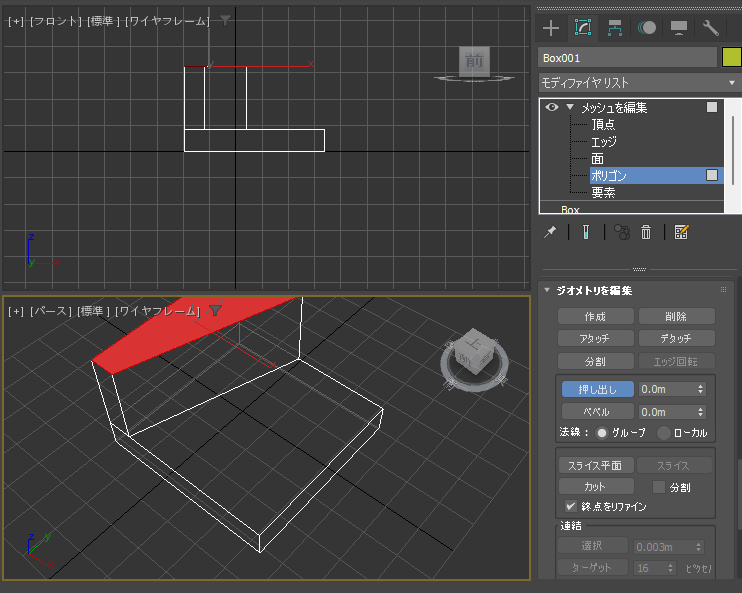Select 頂点 sub-object level
The height and width of the screenshot is (593, 742).
(x=603, y=124)
